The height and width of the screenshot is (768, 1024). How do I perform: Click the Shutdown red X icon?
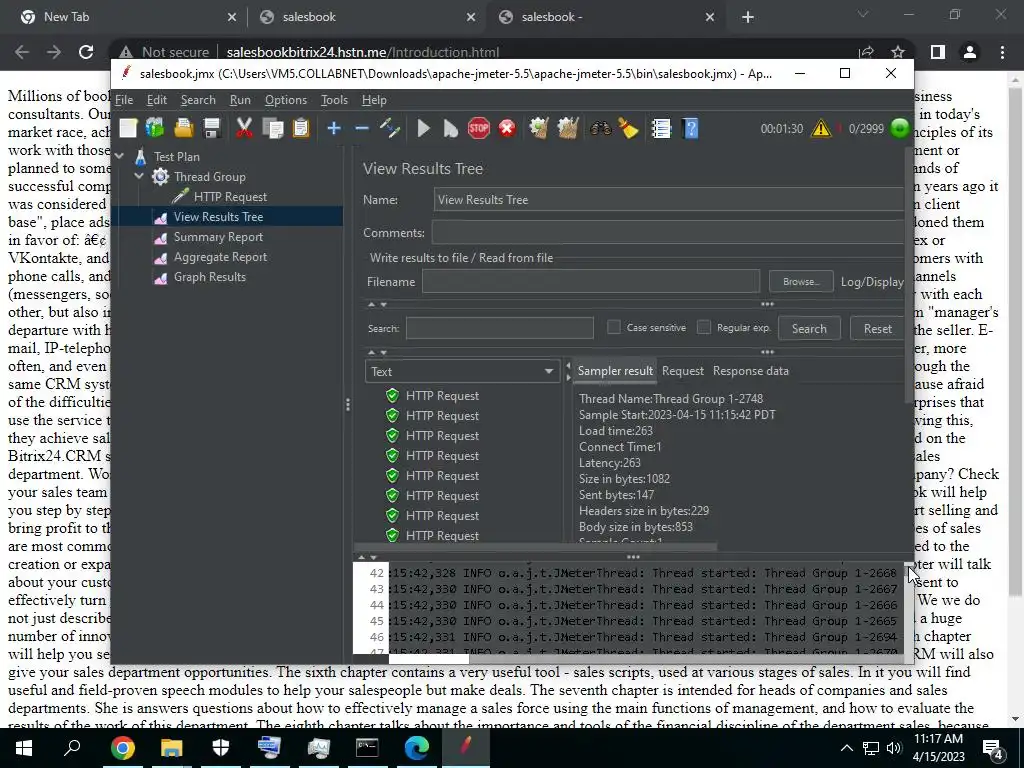coord(507,128)
